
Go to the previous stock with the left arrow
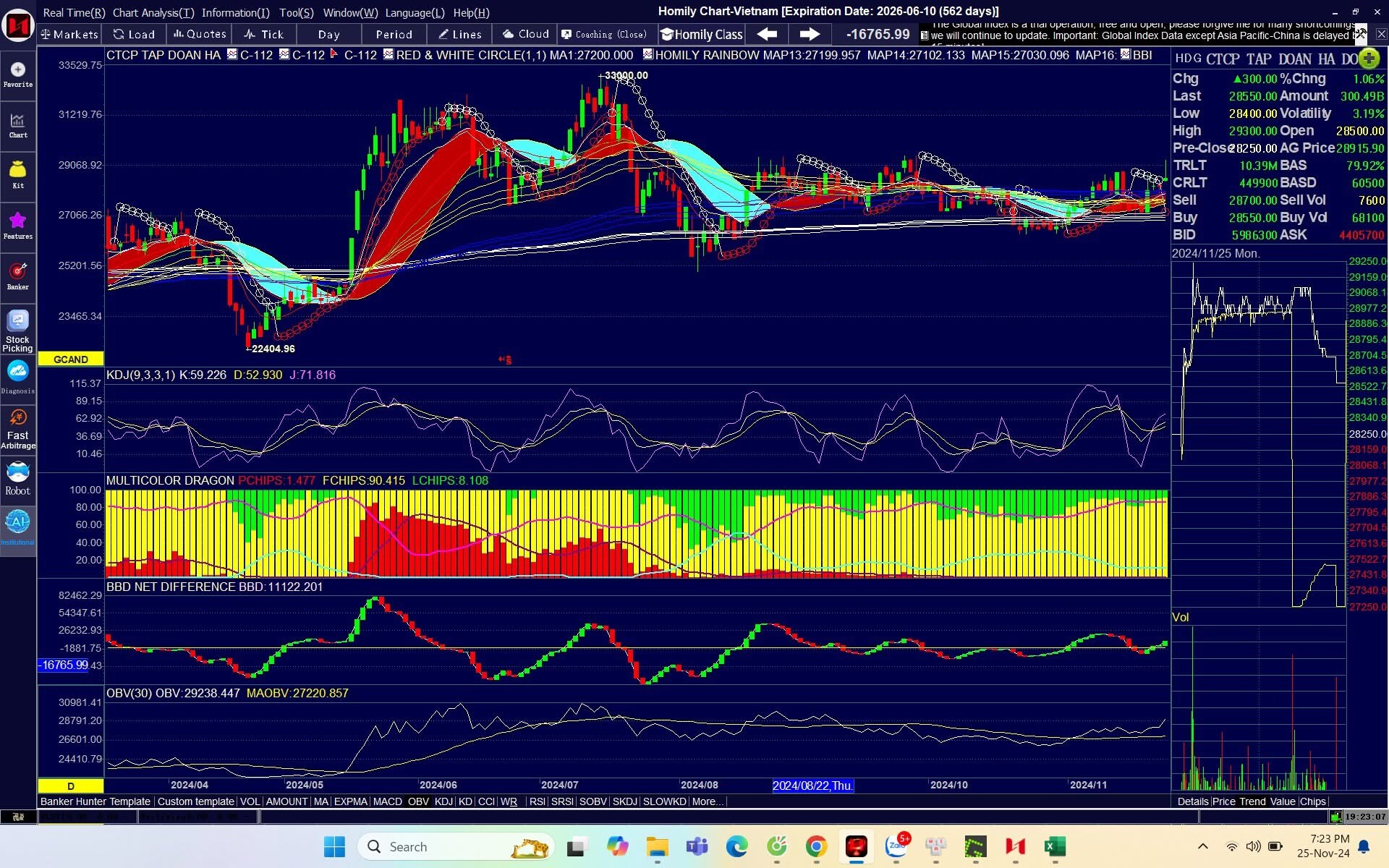pyautogui.click(x=767, y=34)
